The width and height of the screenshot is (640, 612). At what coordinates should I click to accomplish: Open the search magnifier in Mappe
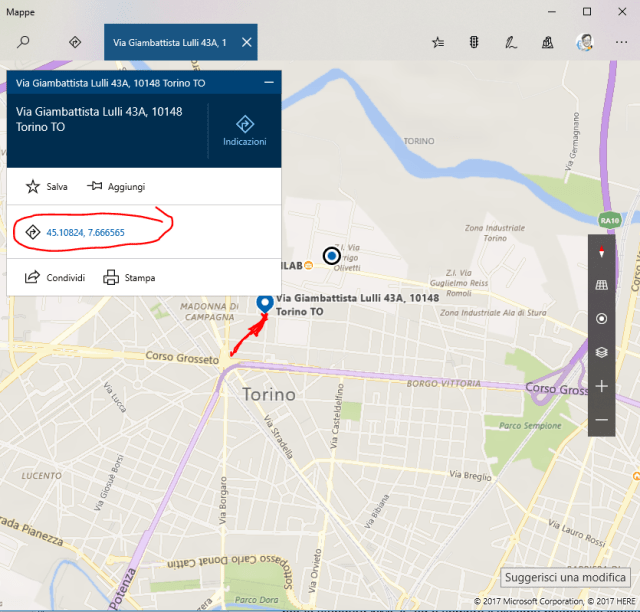pyautogui.click(x=23, y=42)
